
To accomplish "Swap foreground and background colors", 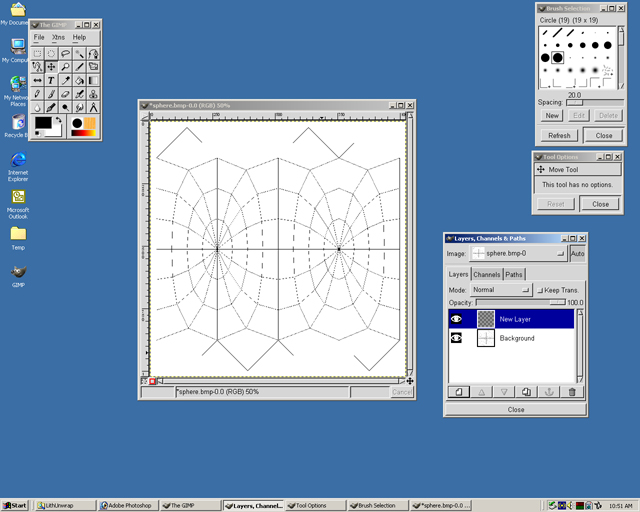I will tap(59, 120).
